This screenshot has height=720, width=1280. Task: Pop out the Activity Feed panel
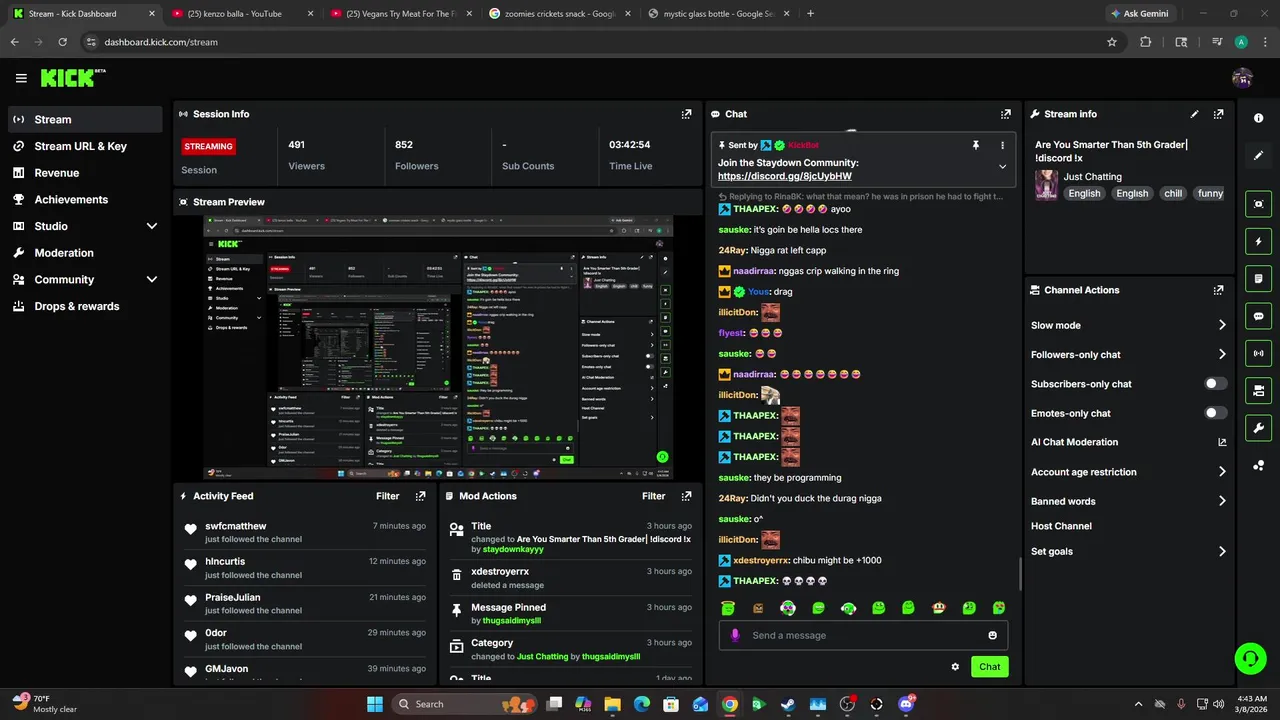[420, 496]
